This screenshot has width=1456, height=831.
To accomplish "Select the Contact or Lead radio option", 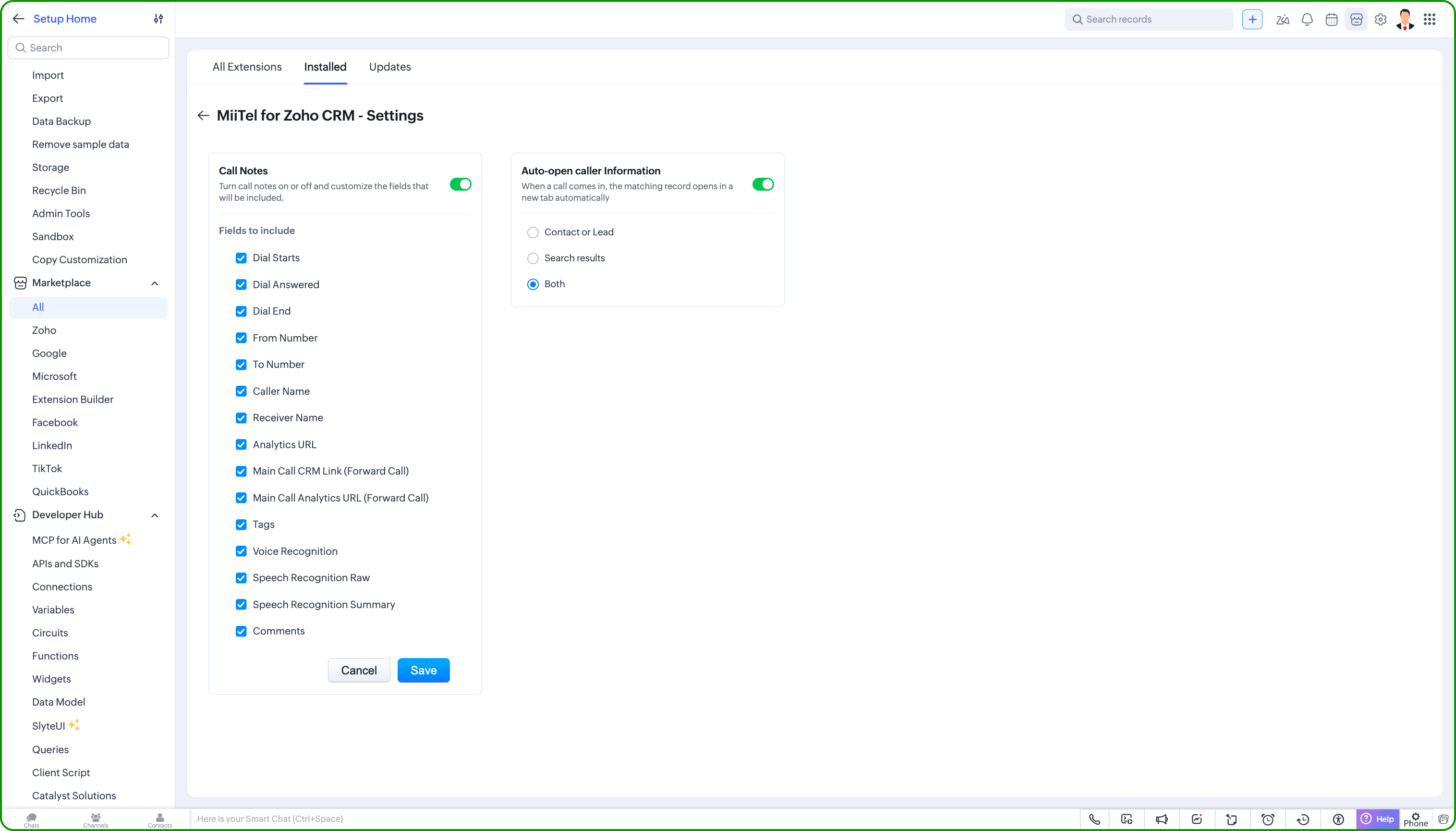I will (x=533, y=232).
